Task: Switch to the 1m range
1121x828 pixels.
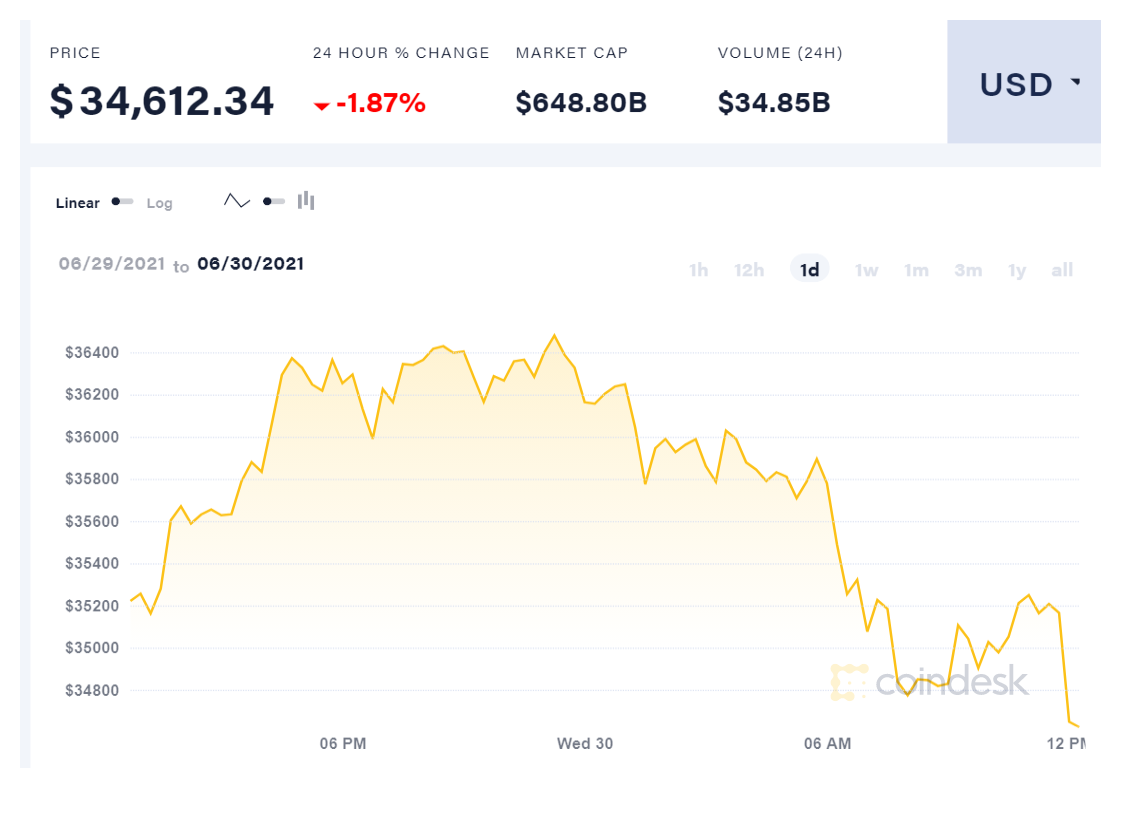Action: click(916, 270)
